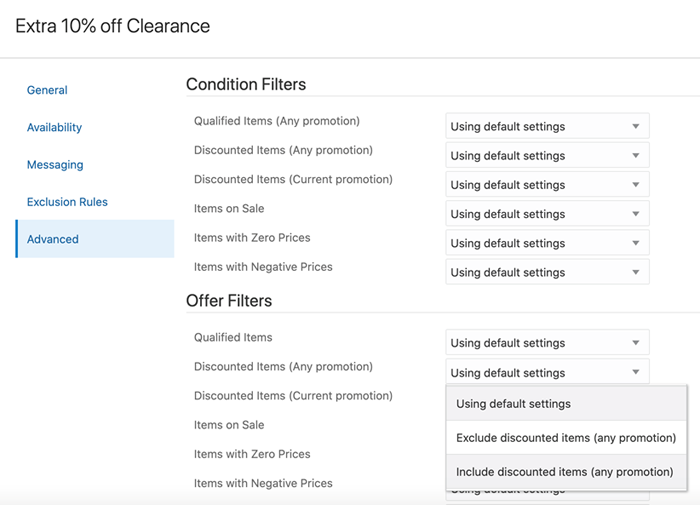Screen dimensions: 700x505
Task: Collapse Offer Discounted Items (Any promotion) dropdown
Action: pos(547,372)
